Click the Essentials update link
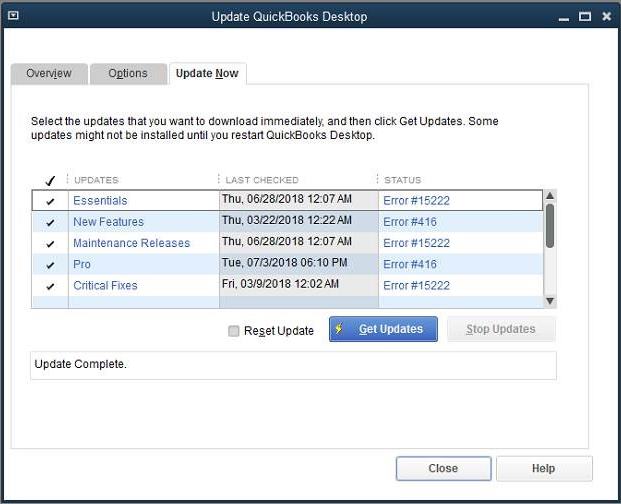The width and height of the screenshot is (621, 504). tap(100, 201)
